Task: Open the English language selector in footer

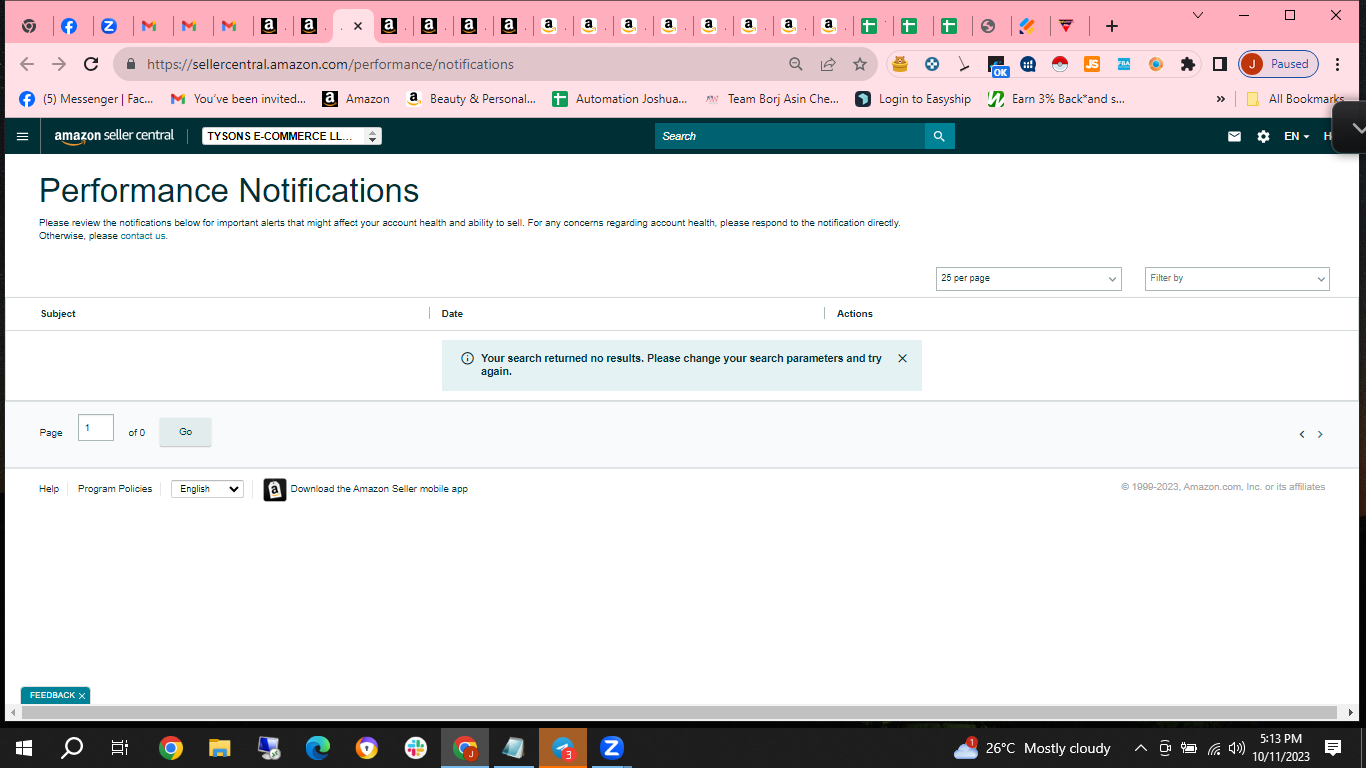Action: tap(207, 489)
